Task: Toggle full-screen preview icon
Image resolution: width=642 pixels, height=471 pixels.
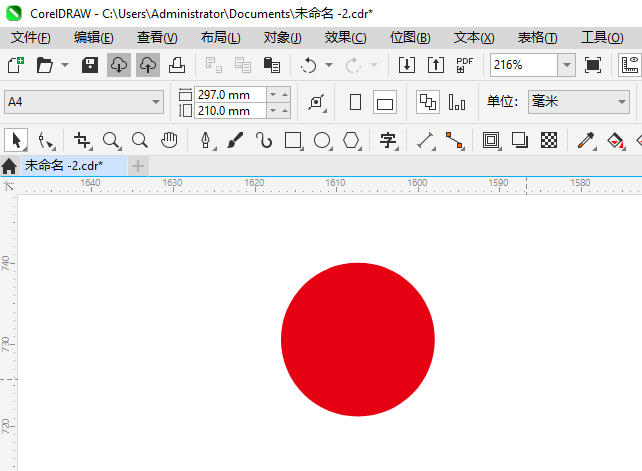Action: pyautogui.click(x=593, y=65)
